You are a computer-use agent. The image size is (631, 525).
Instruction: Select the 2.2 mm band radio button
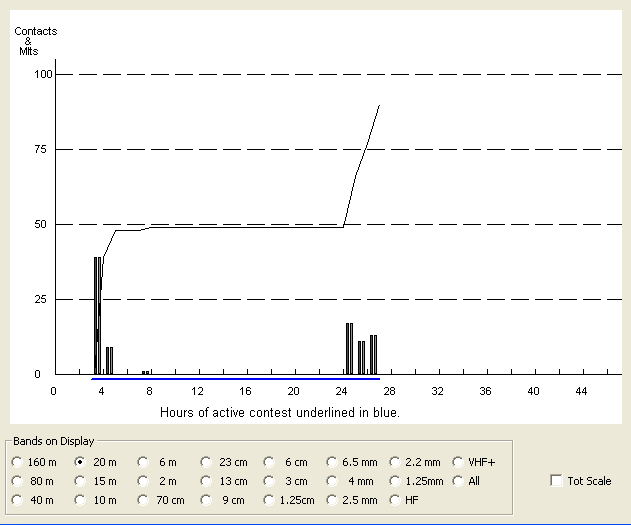396,462
